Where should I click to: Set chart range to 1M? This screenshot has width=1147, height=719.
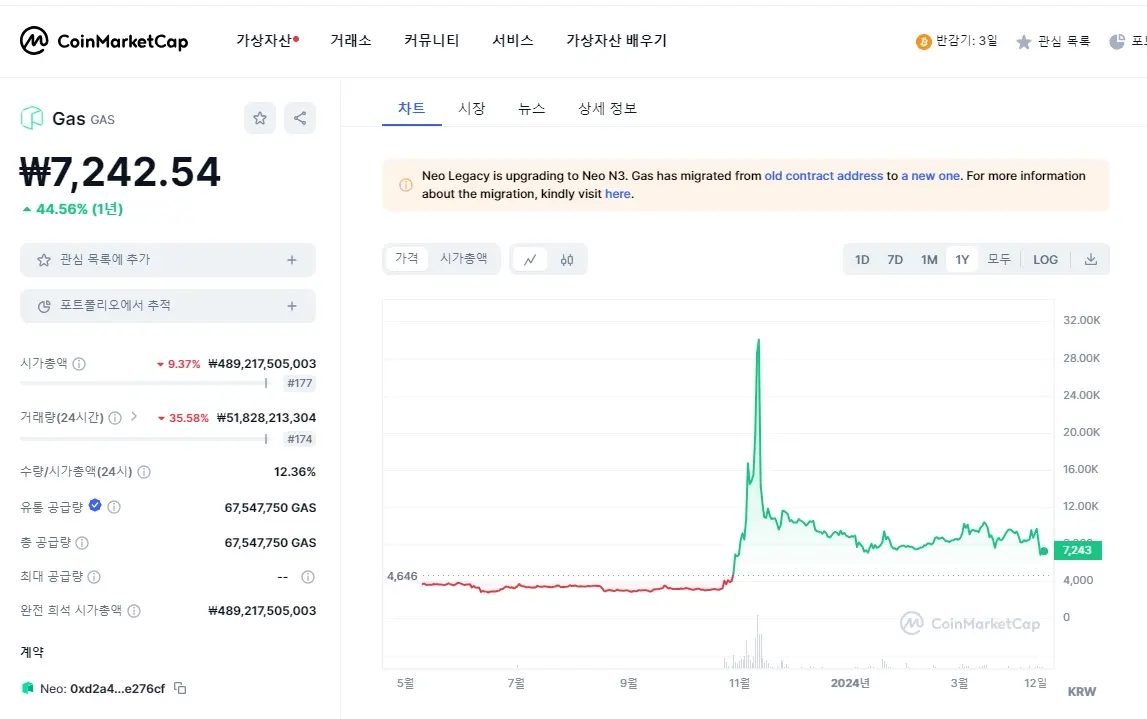[x=929, y=260]
